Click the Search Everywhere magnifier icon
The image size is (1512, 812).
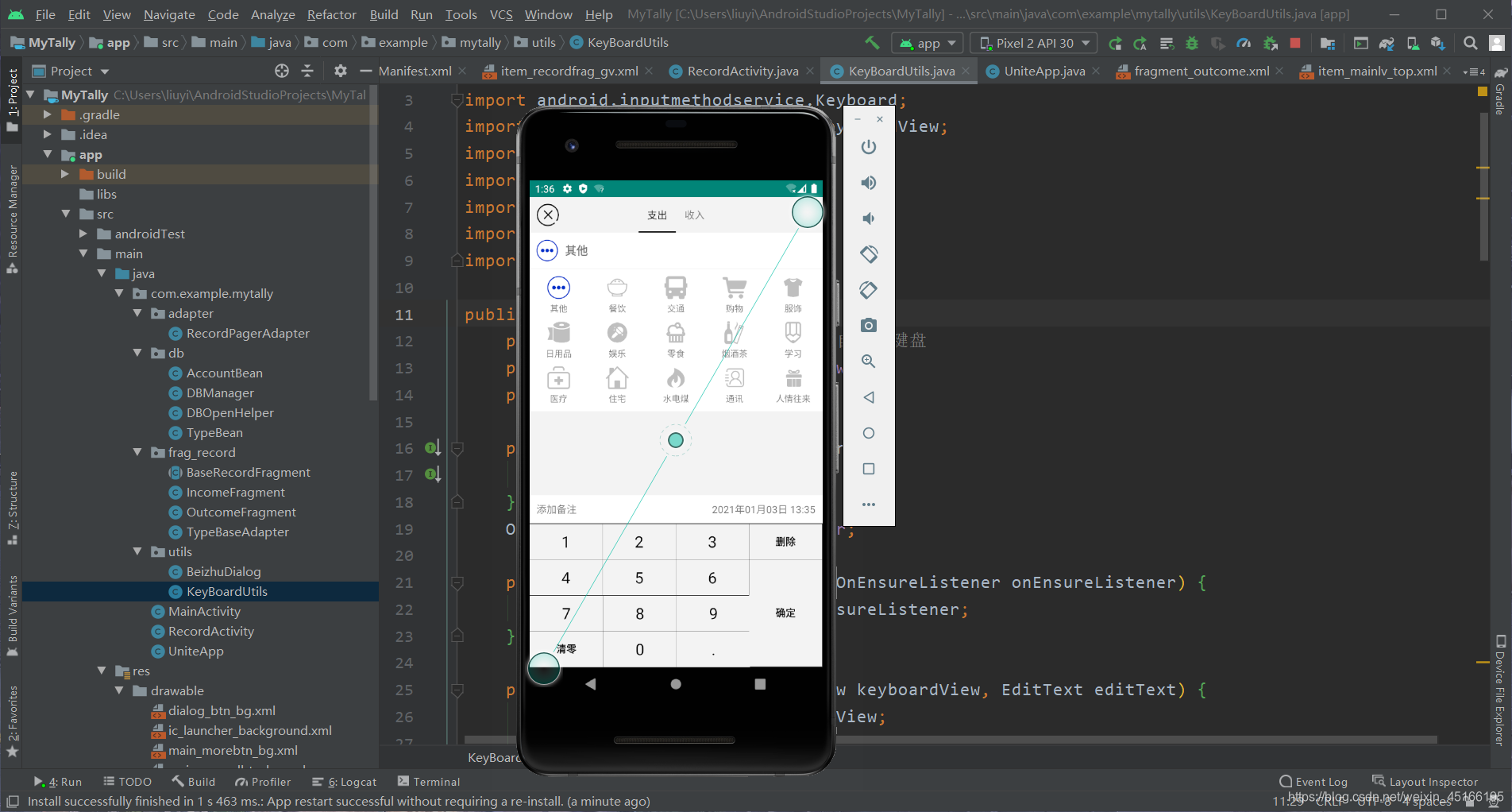pos(1471,43)
